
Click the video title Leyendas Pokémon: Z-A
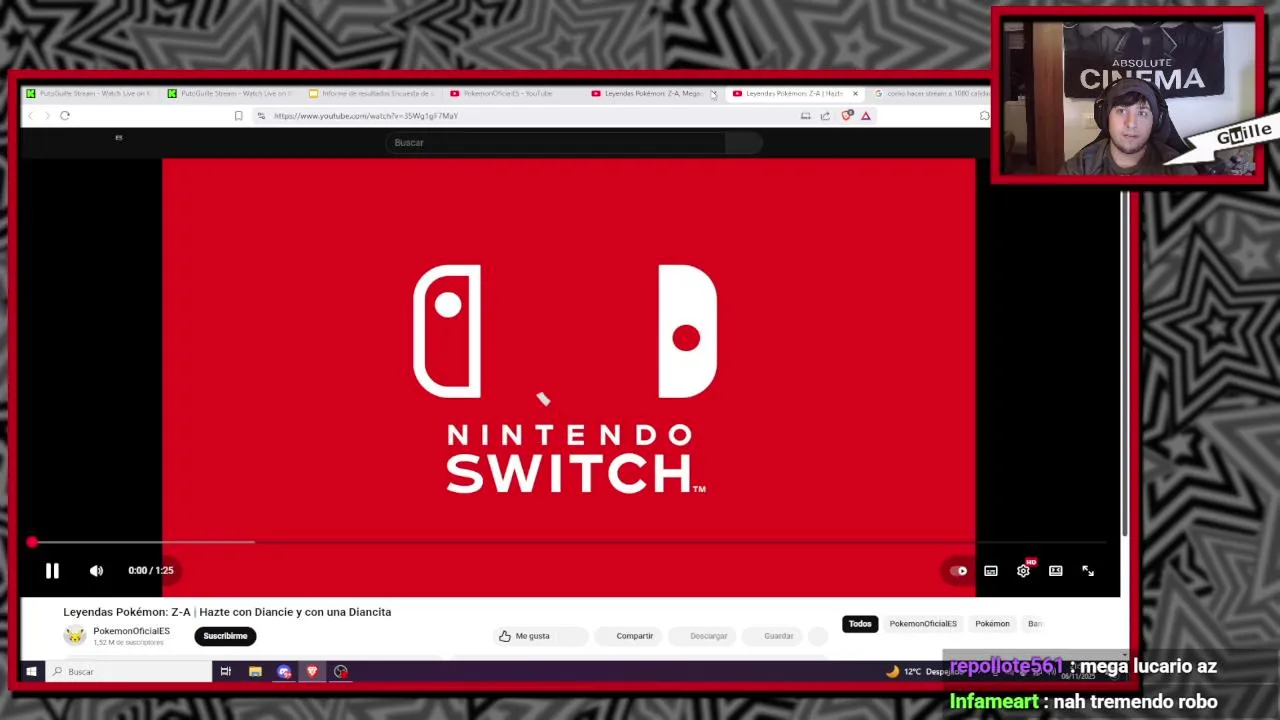227,612
